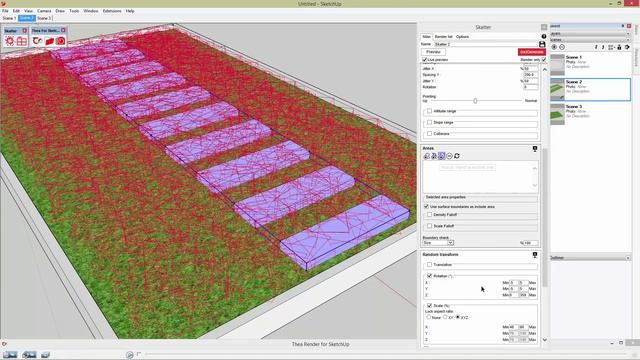This screenshot has height=360, width=640.
Task: Adjust the Pointing Up to Normal slider handle
Action: [x=475, y=101]
